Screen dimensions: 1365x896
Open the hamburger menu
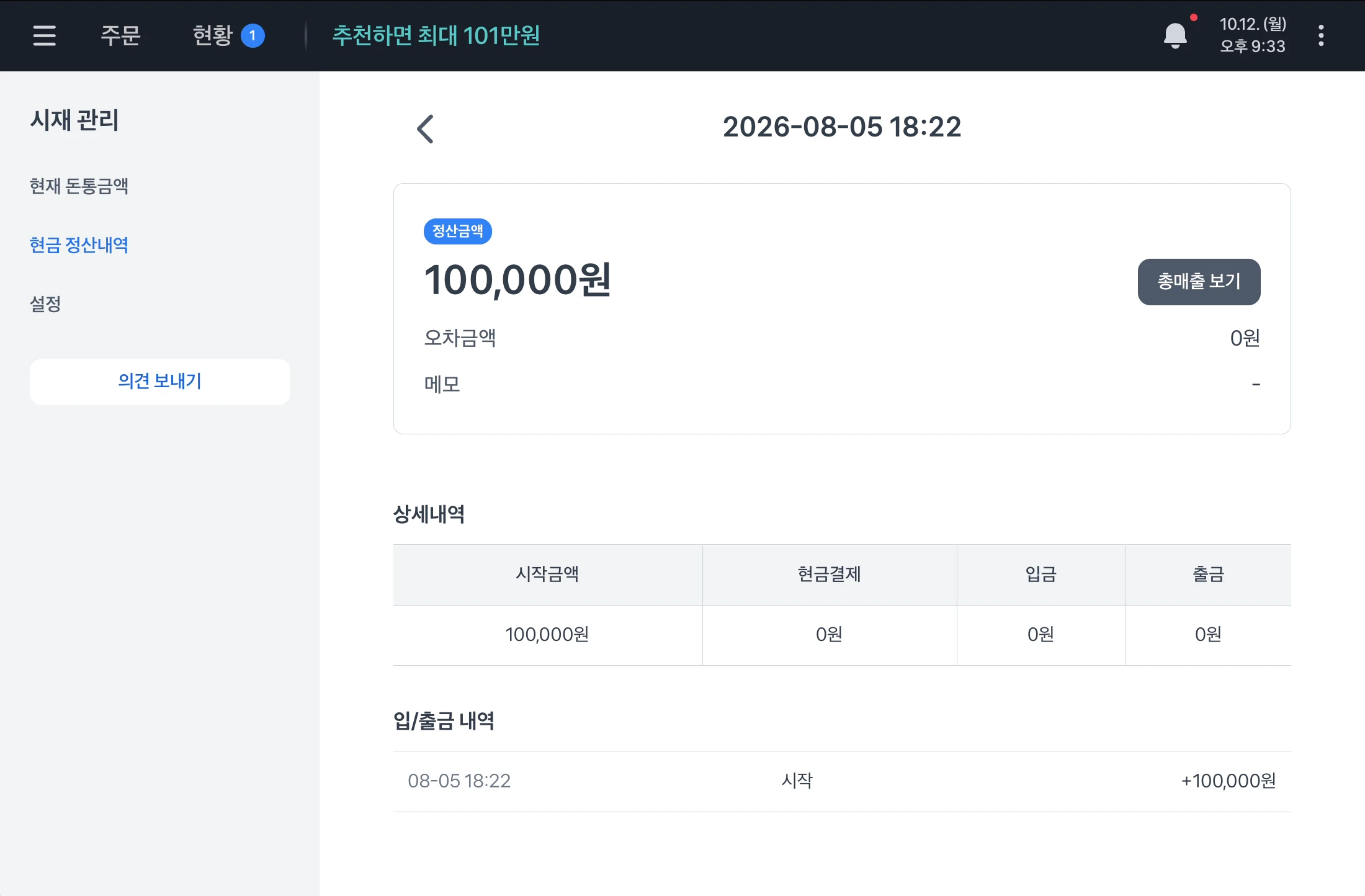(x=44, y=35)
